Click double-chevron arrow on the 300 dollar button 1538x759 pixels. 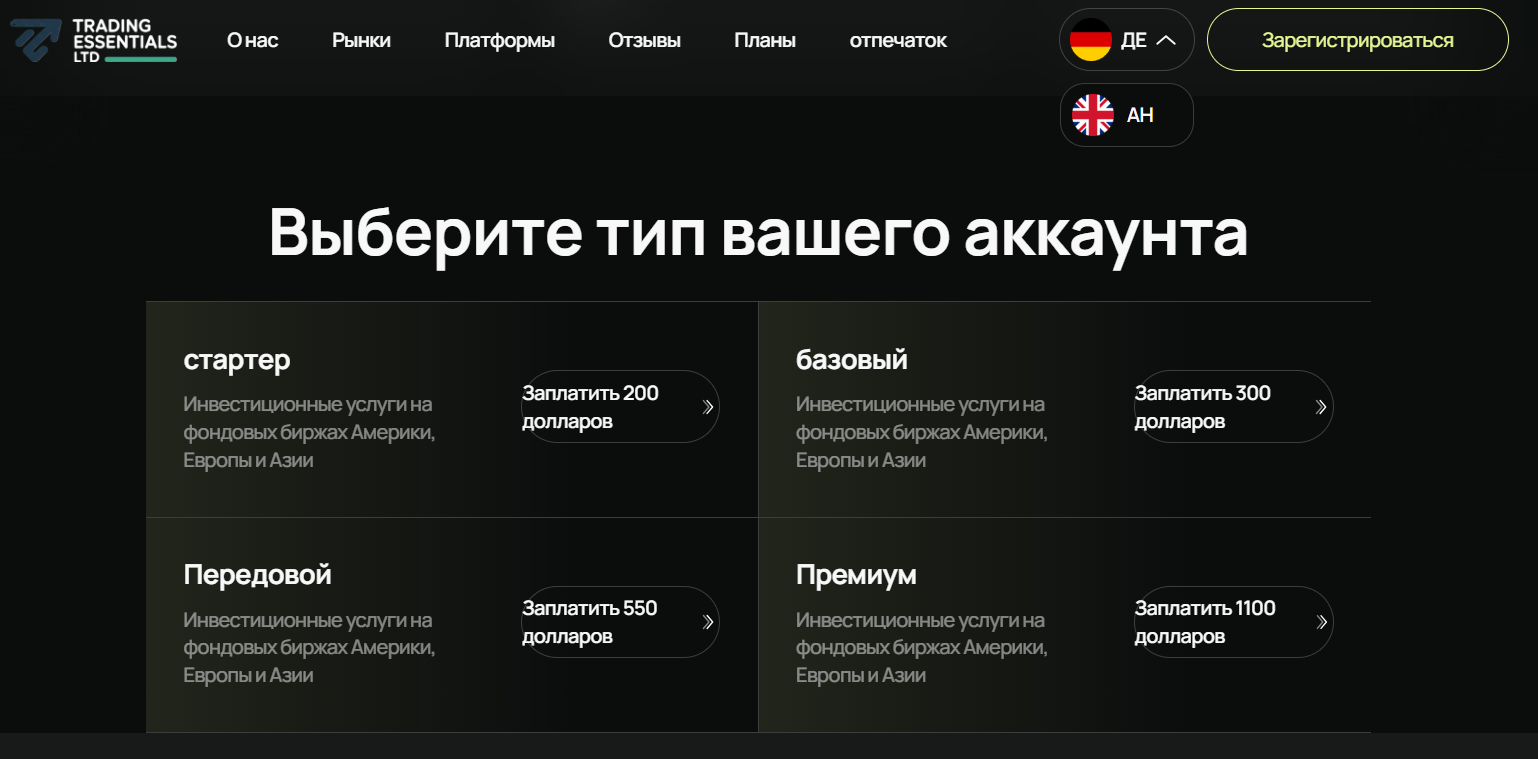(x=1321, y=407)
